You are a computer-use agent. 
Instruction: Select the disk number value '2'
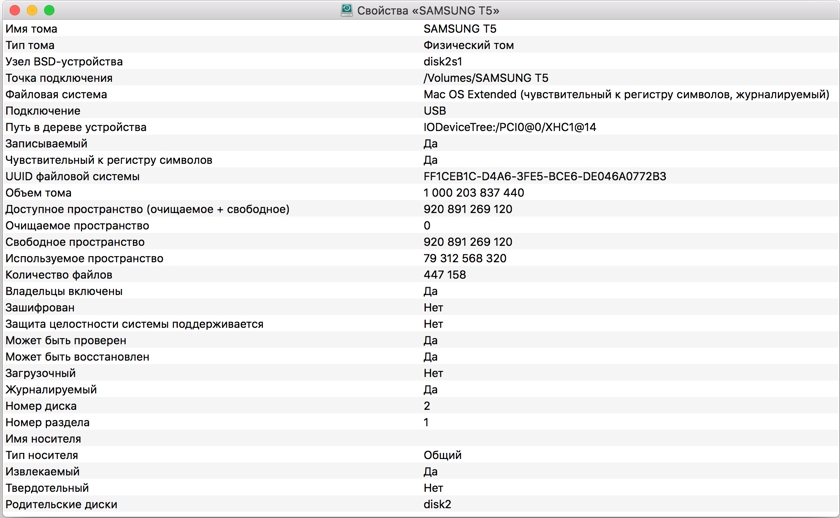(426, 406)
